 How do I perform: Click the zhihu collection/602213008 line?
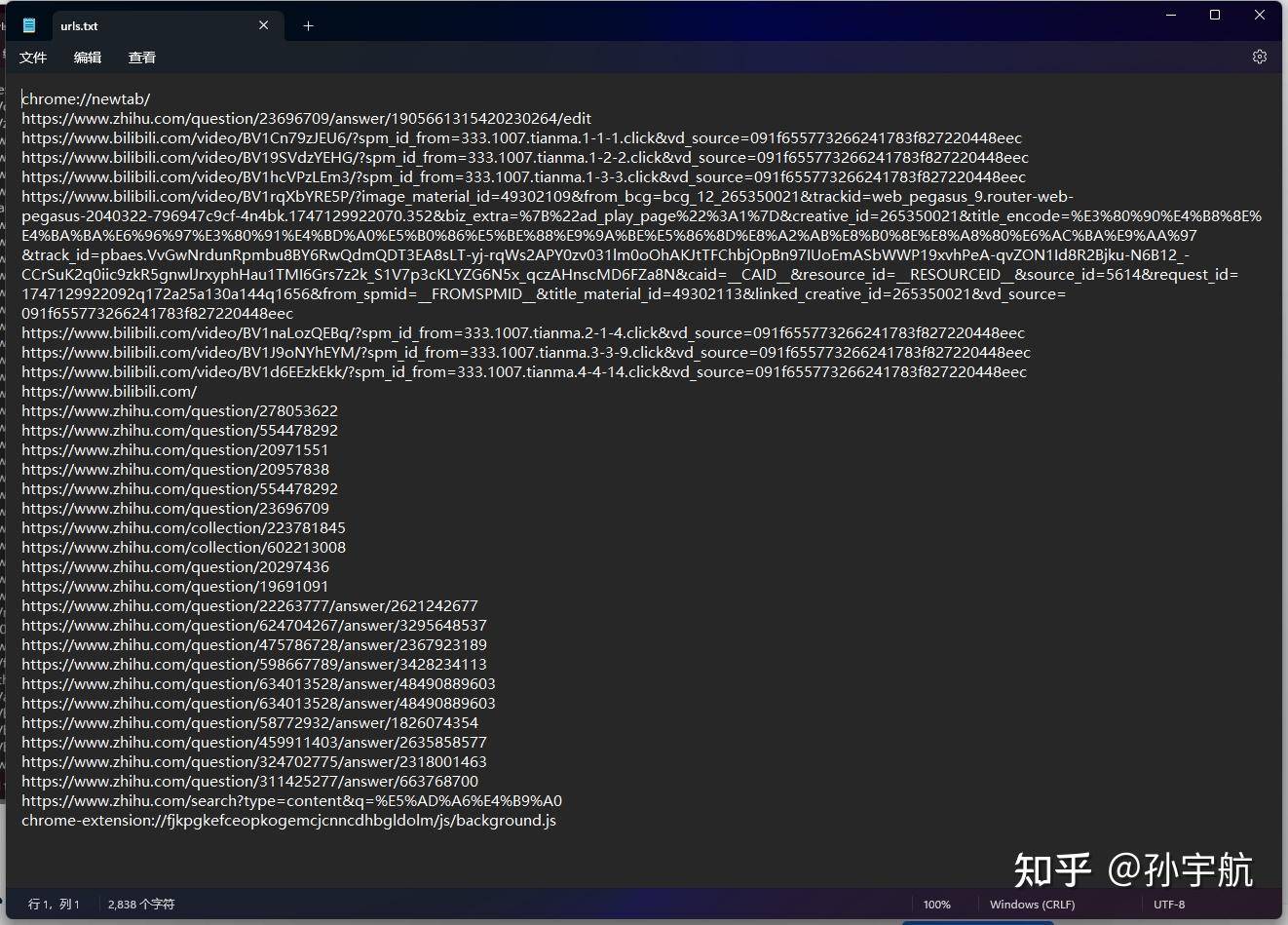click(x=183, y=547)
